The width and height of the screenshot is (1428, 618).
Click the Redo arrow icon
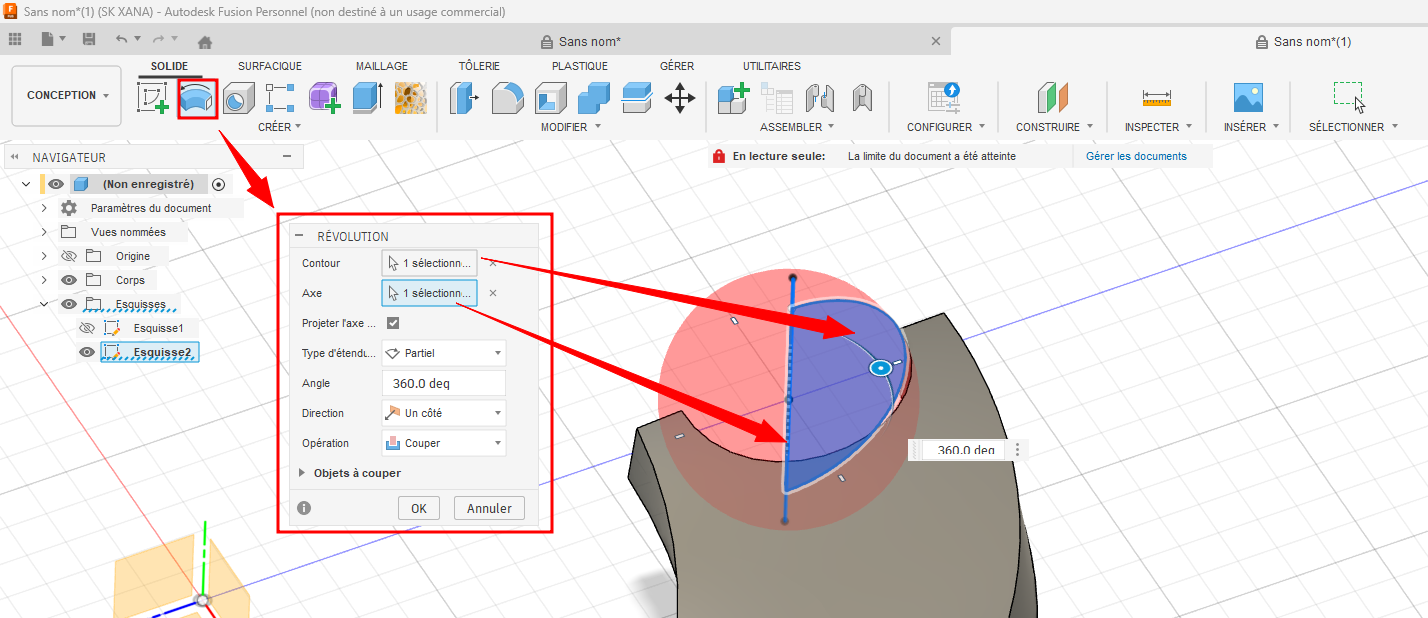(x=158, y=40)
